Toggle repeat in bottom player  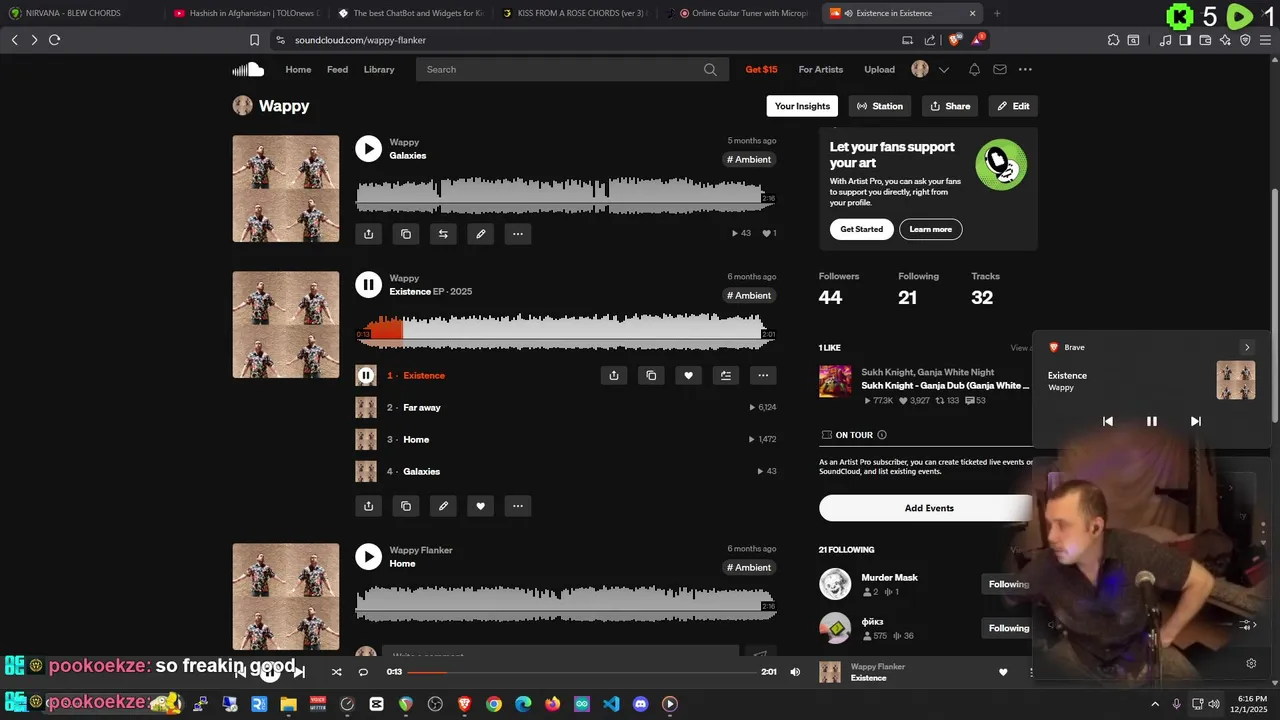(363, 672)
